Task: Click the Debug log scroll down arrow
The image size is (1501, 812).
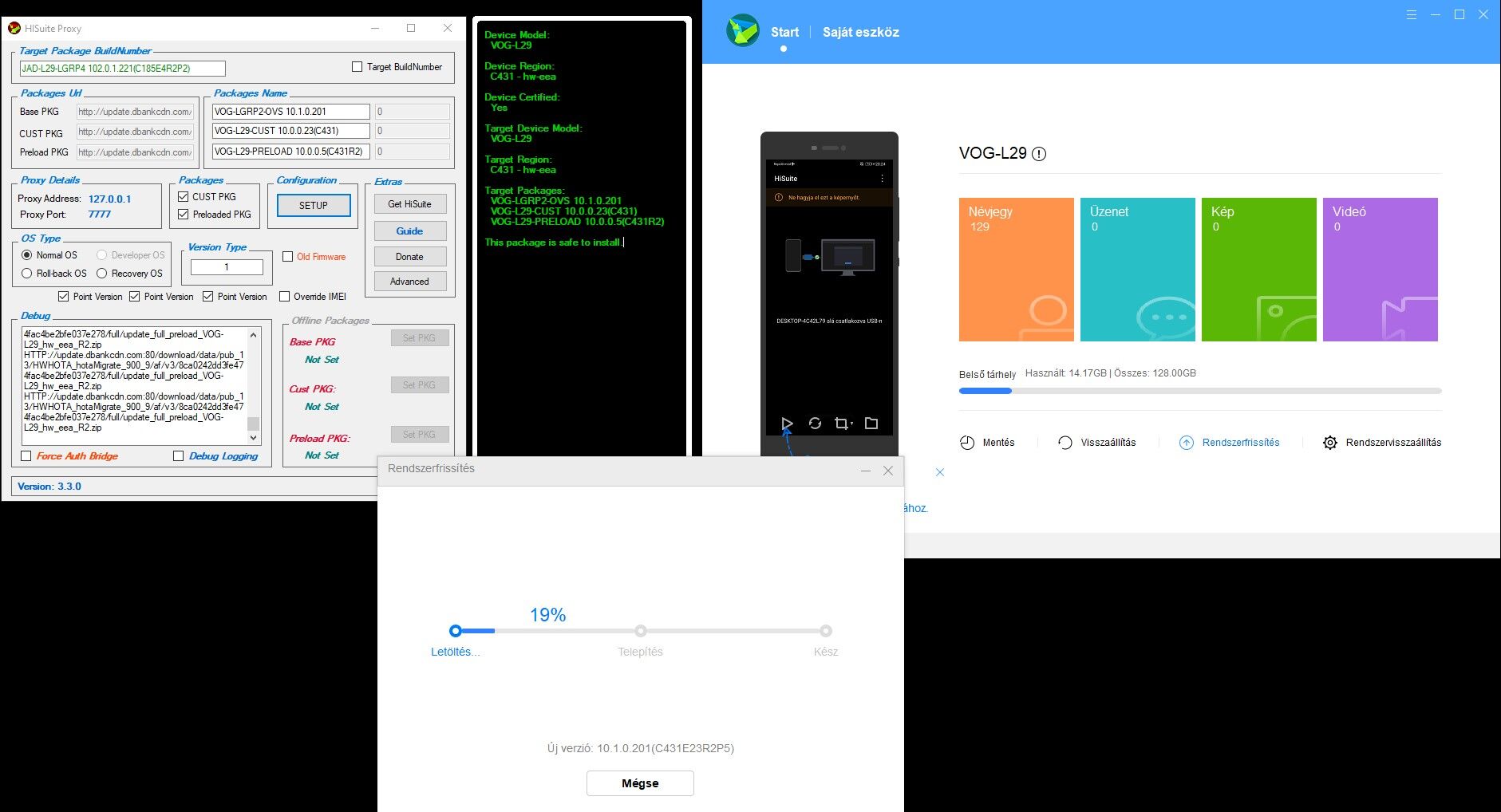Action: point(254,438)
